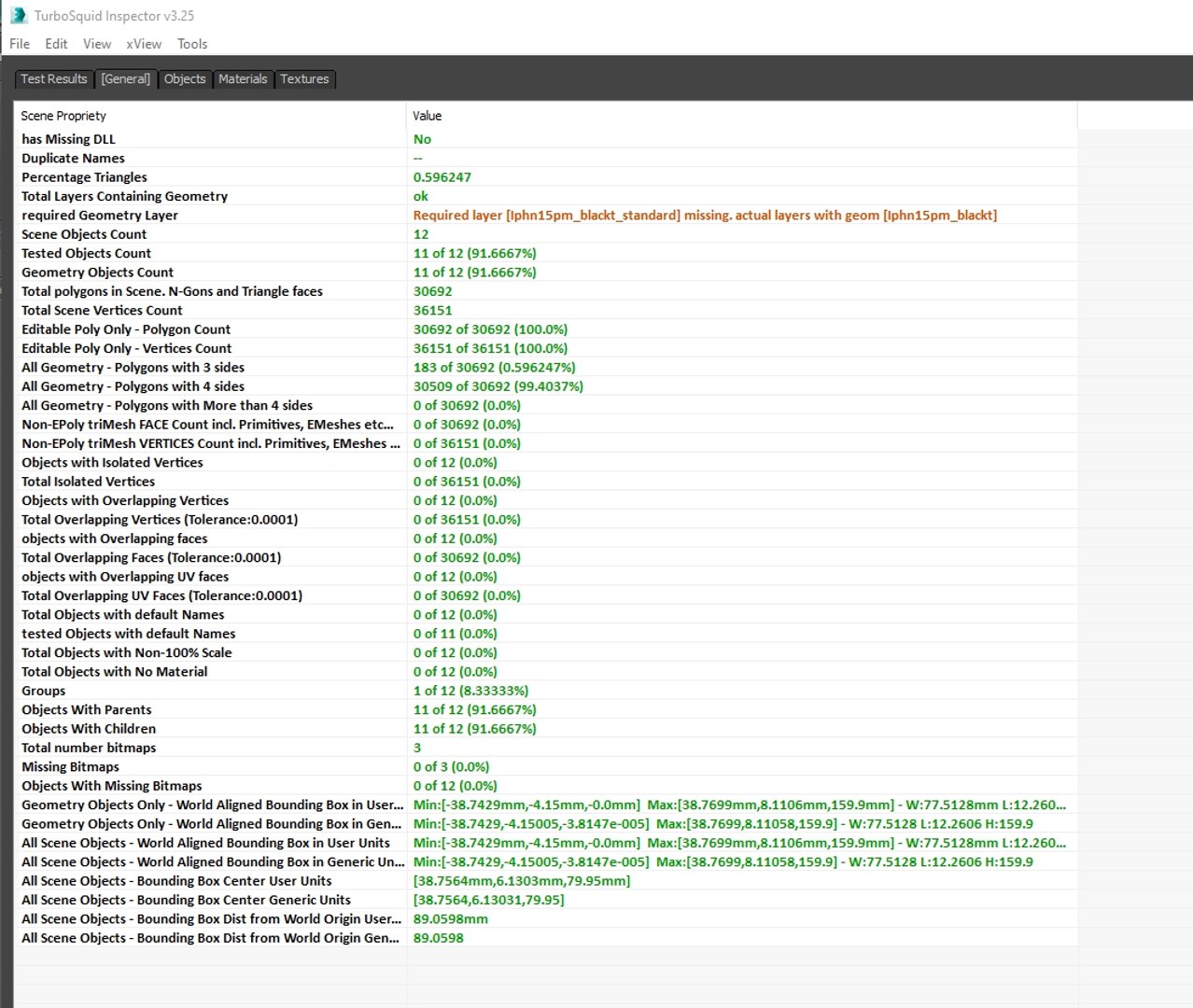
Task: Switch to the Test Results tab
Action: pos(54,79)
